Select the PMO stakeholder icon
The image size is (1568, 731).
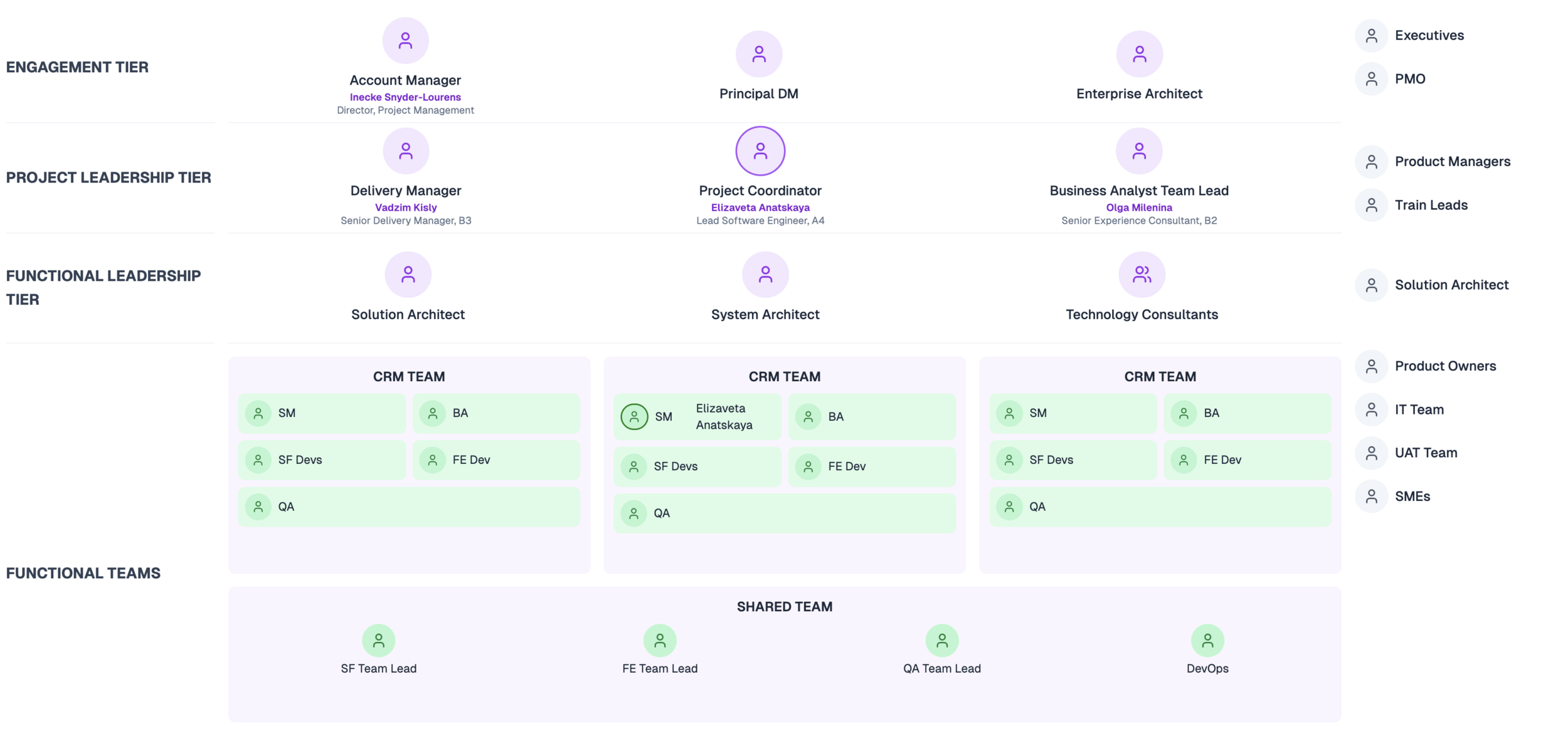click(1371, 79)
